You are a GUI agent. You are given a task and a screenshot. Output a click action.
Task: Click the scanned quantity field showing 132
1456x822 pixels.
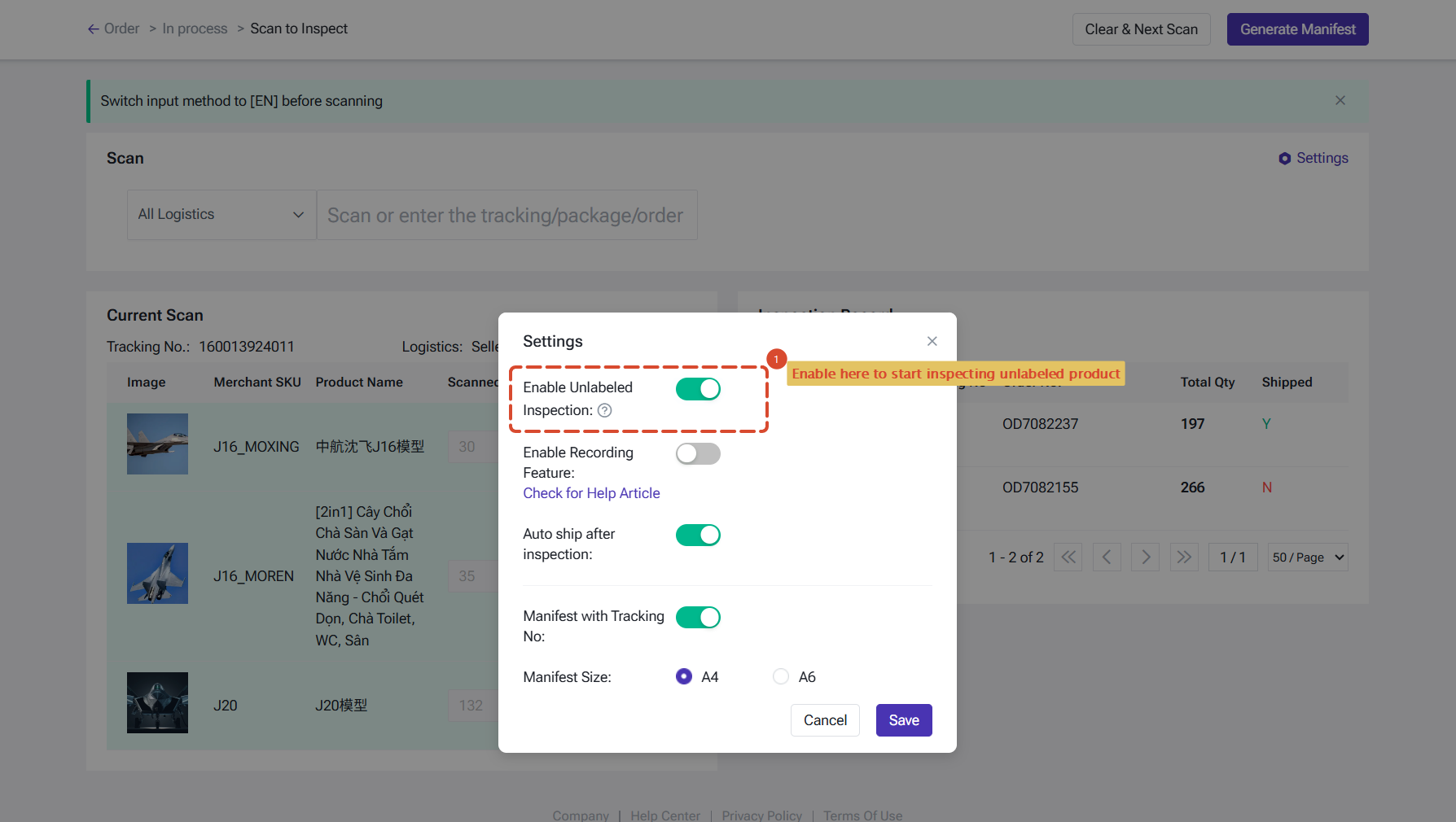(x=472, y=706)
